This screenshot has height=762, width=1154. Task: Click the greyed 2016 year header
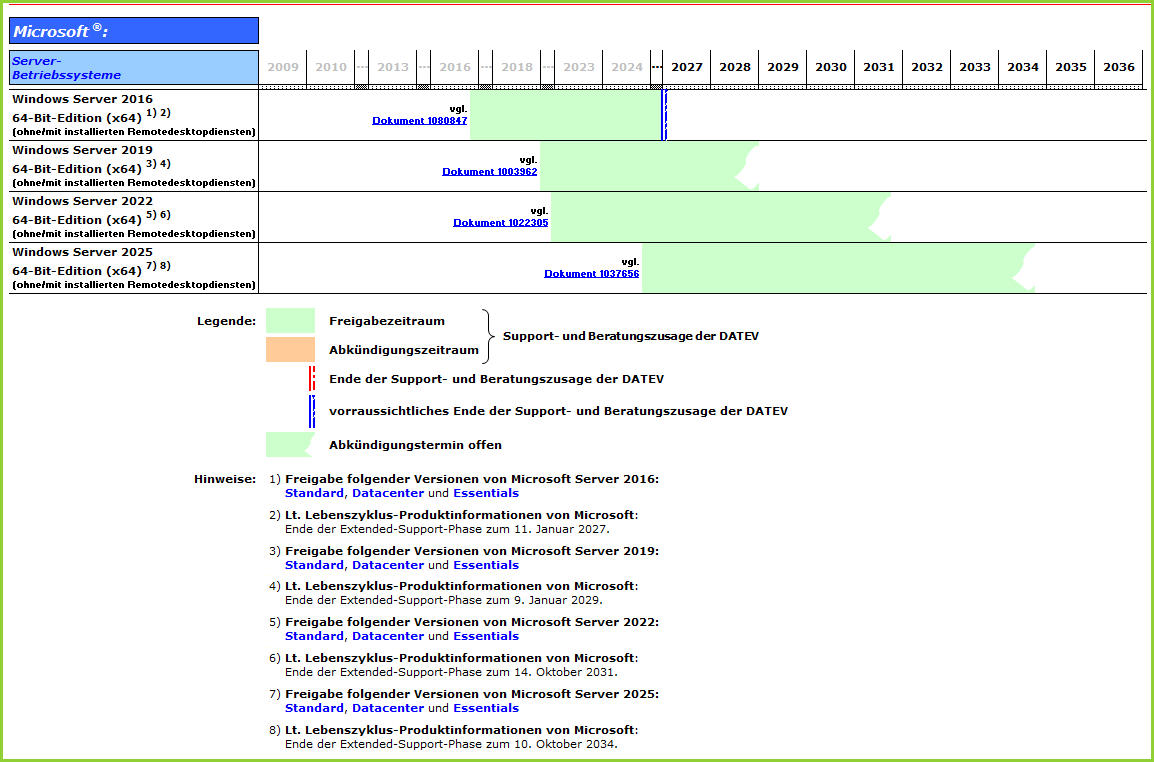pyautogui.click(x=455, y=67)
